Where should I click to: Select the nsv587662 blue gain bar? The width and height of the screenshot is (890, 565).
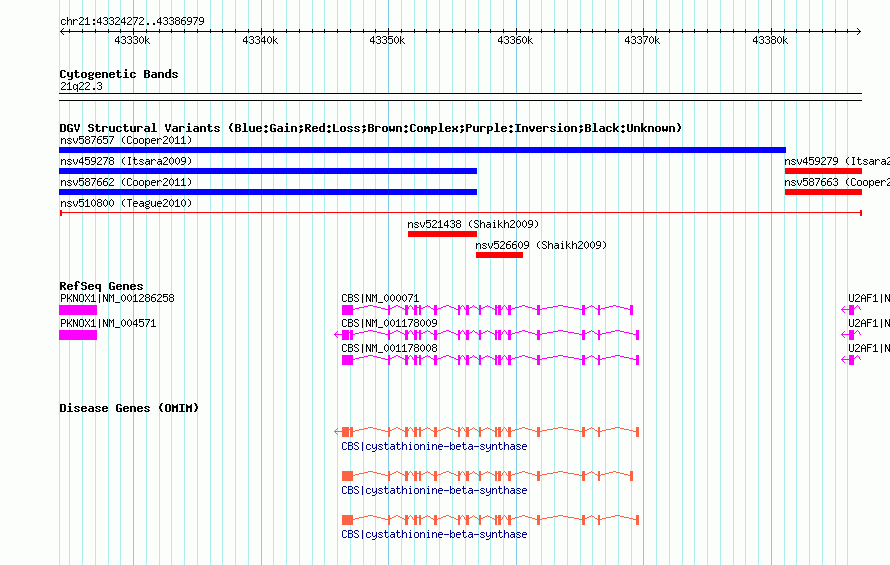[x=268, y=192]
